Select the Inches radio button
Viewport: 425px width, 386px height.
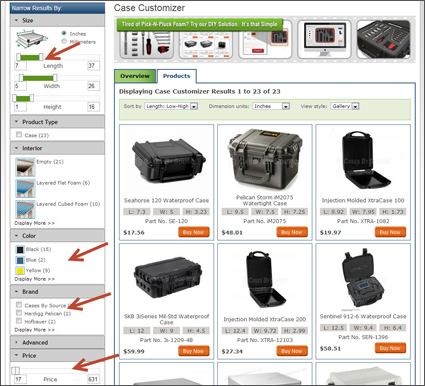pos(64,33)
